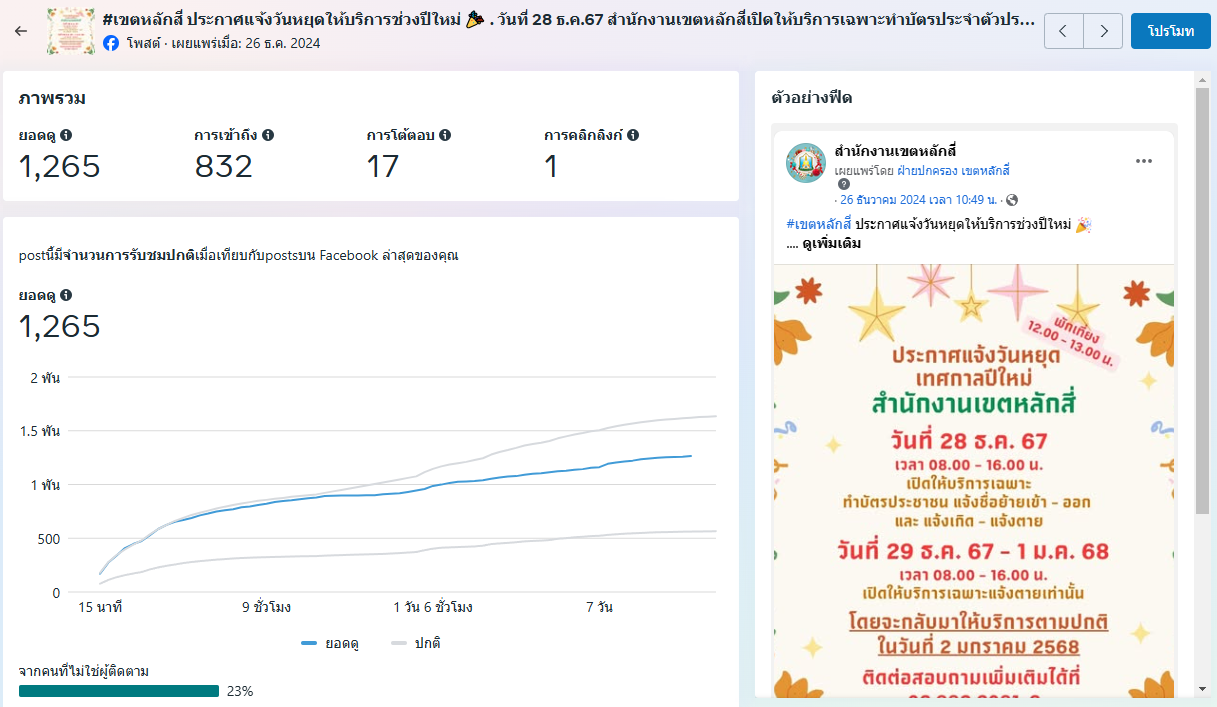The image size is (1217, 707).
Task: Click the post thumbnail in the header
Action: pyautogui.click(x=70, y=31)
